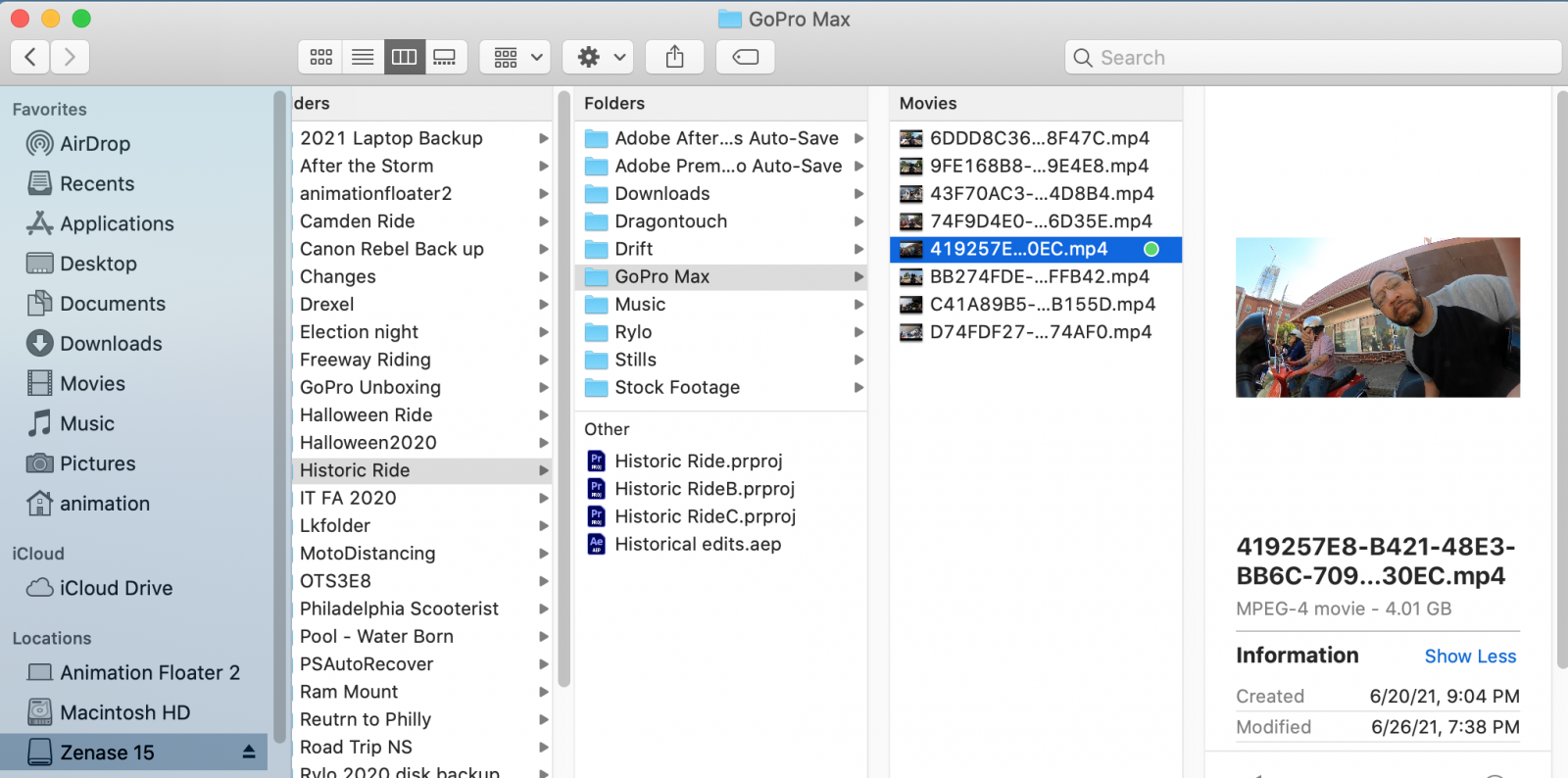
Task: Switch to gallery view
Action: click(445, 57)
